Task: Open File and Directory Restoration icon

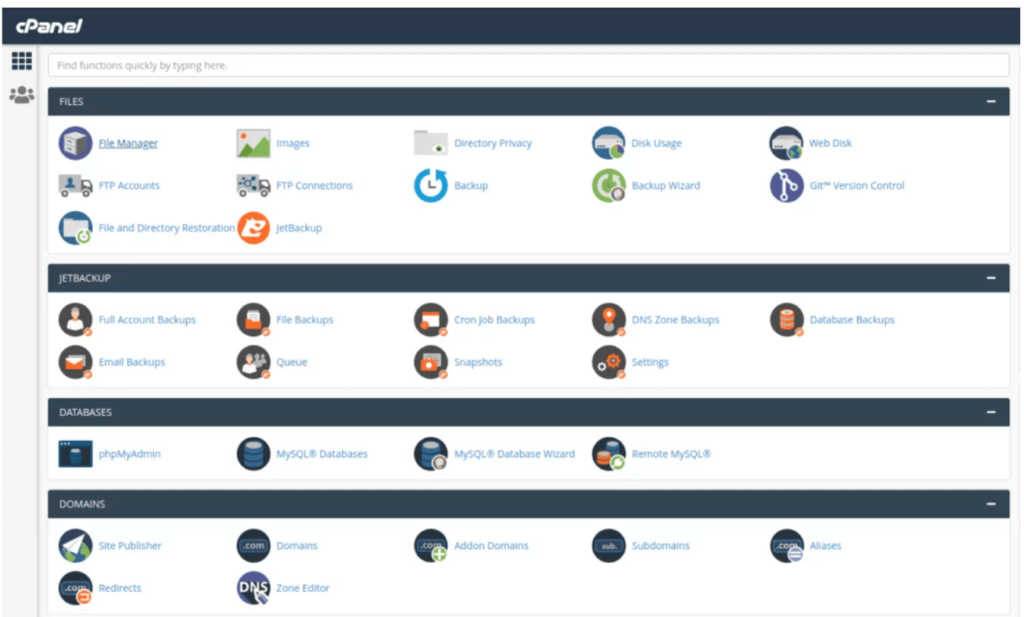Action: pyautogui.click(x=75, y=228)
